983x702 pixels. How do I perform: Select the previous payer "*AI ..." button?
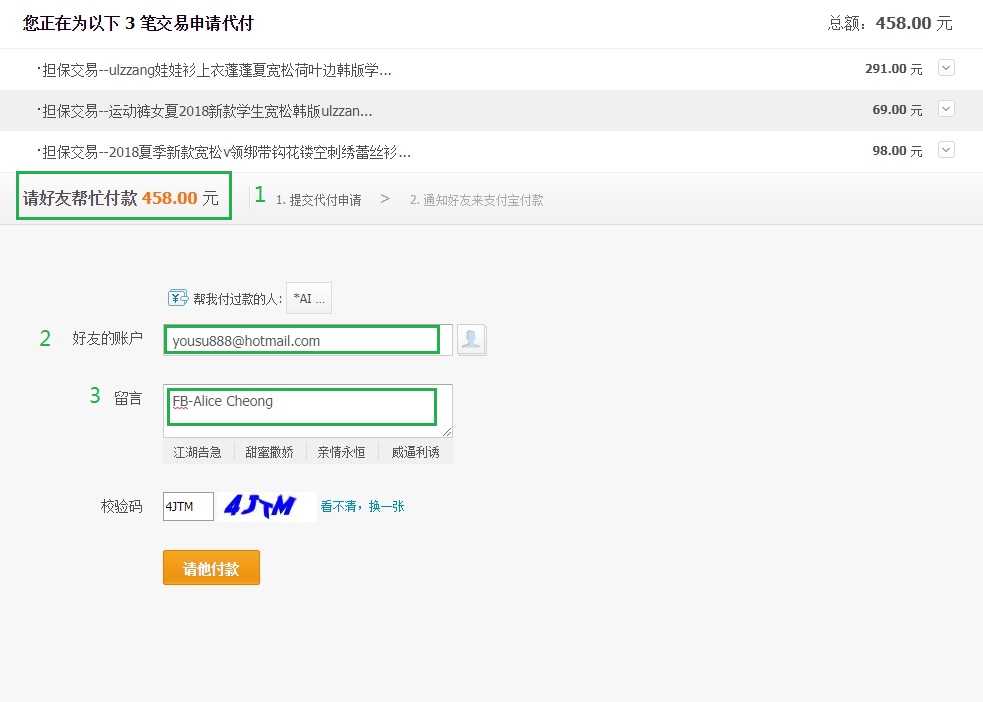pos(308,298)
